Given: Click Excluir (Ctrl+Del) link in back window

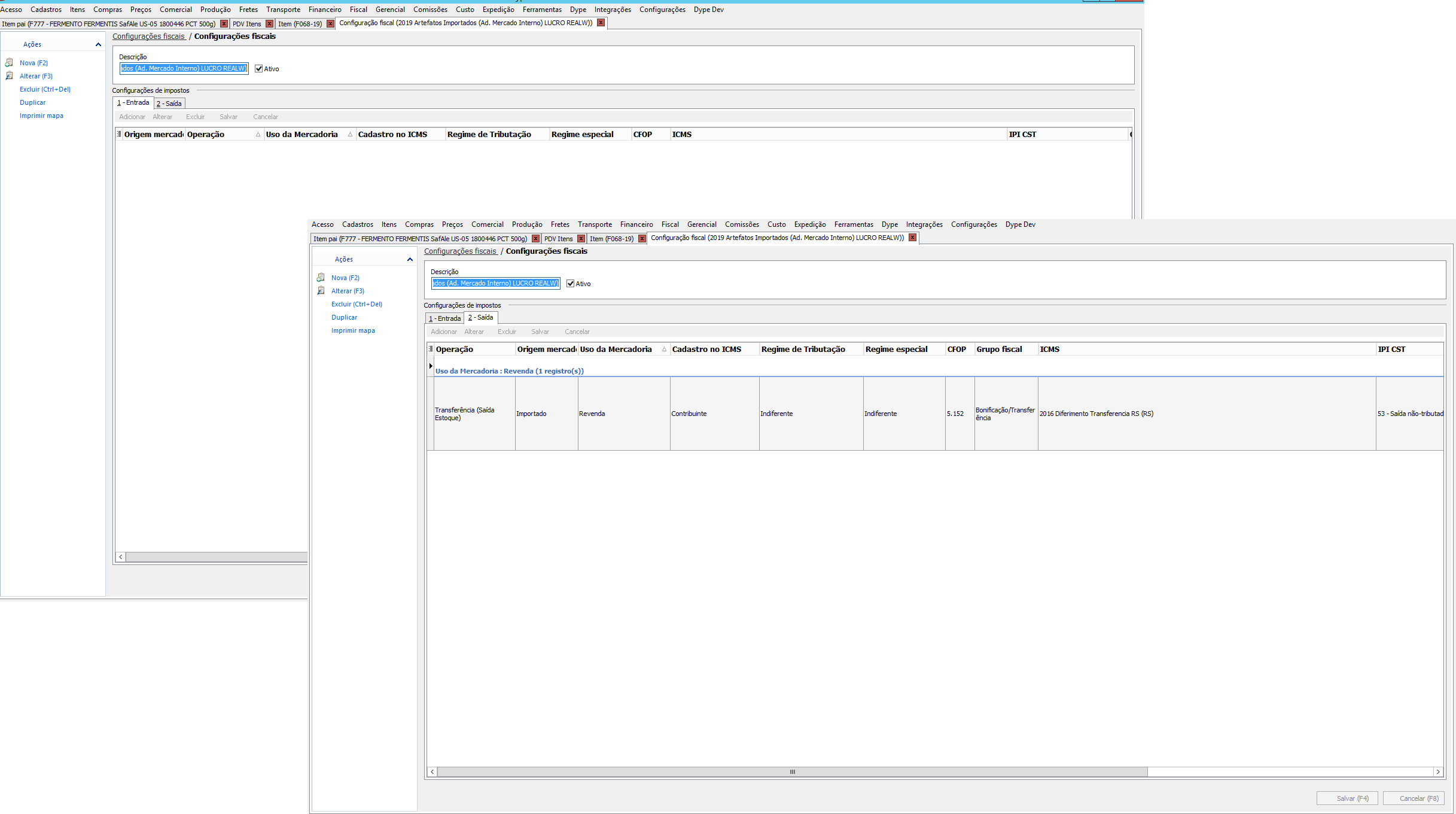Looking at the screenshot, I should (x=45, y=89).
